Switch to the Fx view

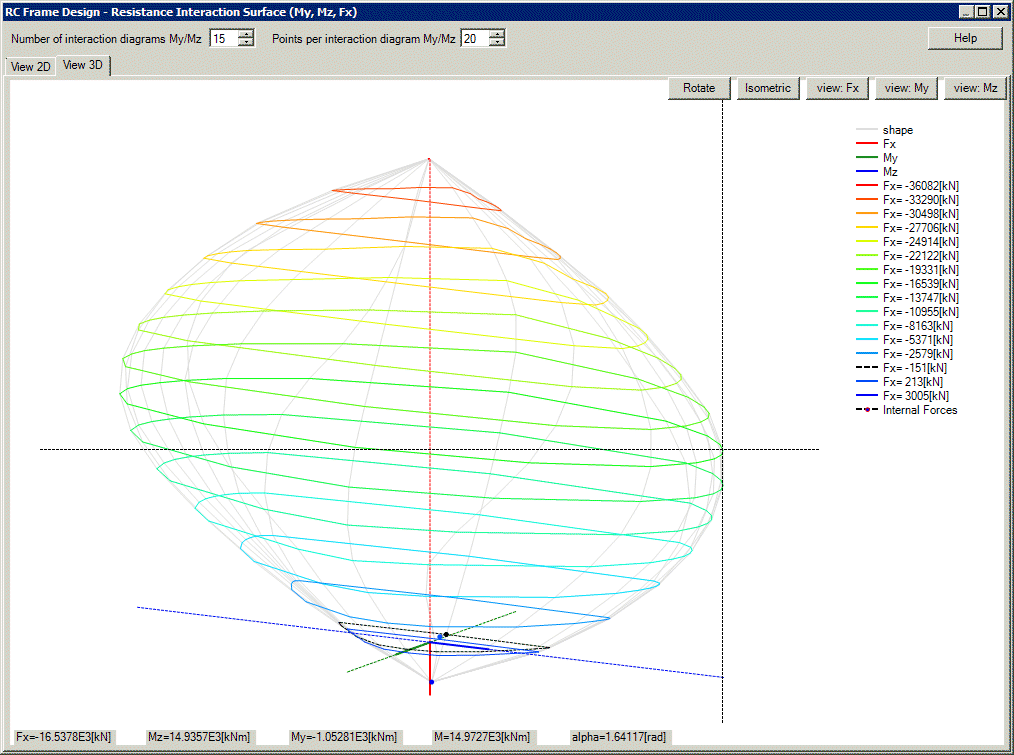point(837,88)
